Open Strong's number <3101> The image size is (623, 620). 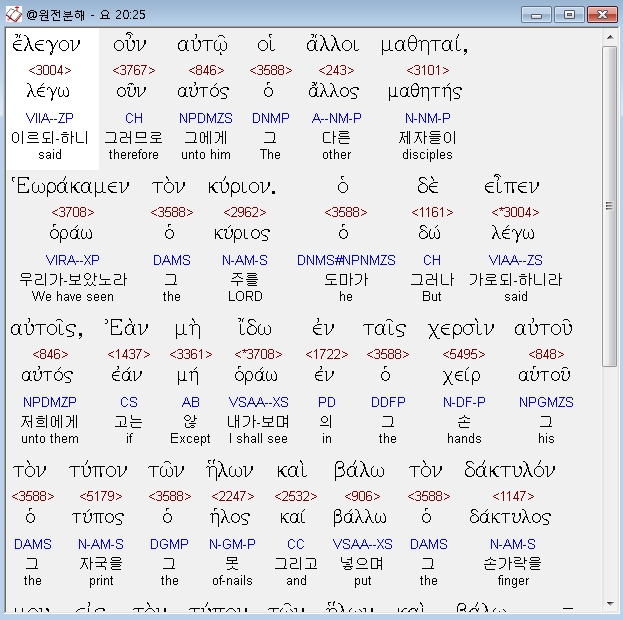(x=428, y=70)
